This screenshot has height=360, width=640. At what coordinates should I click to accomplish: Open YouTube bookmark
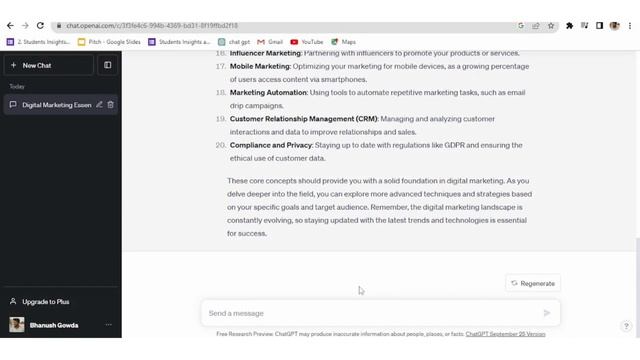pyautogui.click(x=307, y=42)
